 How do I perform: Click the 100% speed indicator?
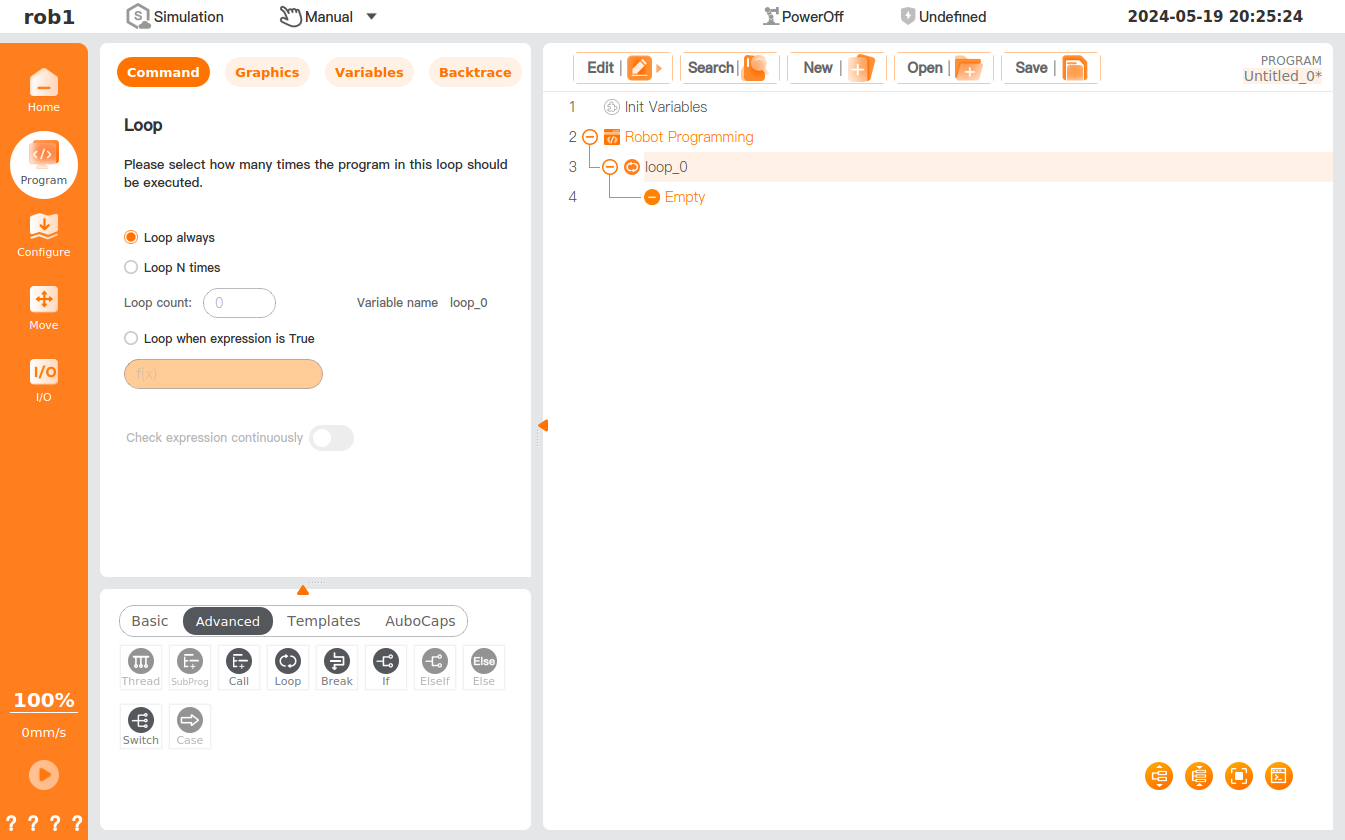click(x=44, y=700)
